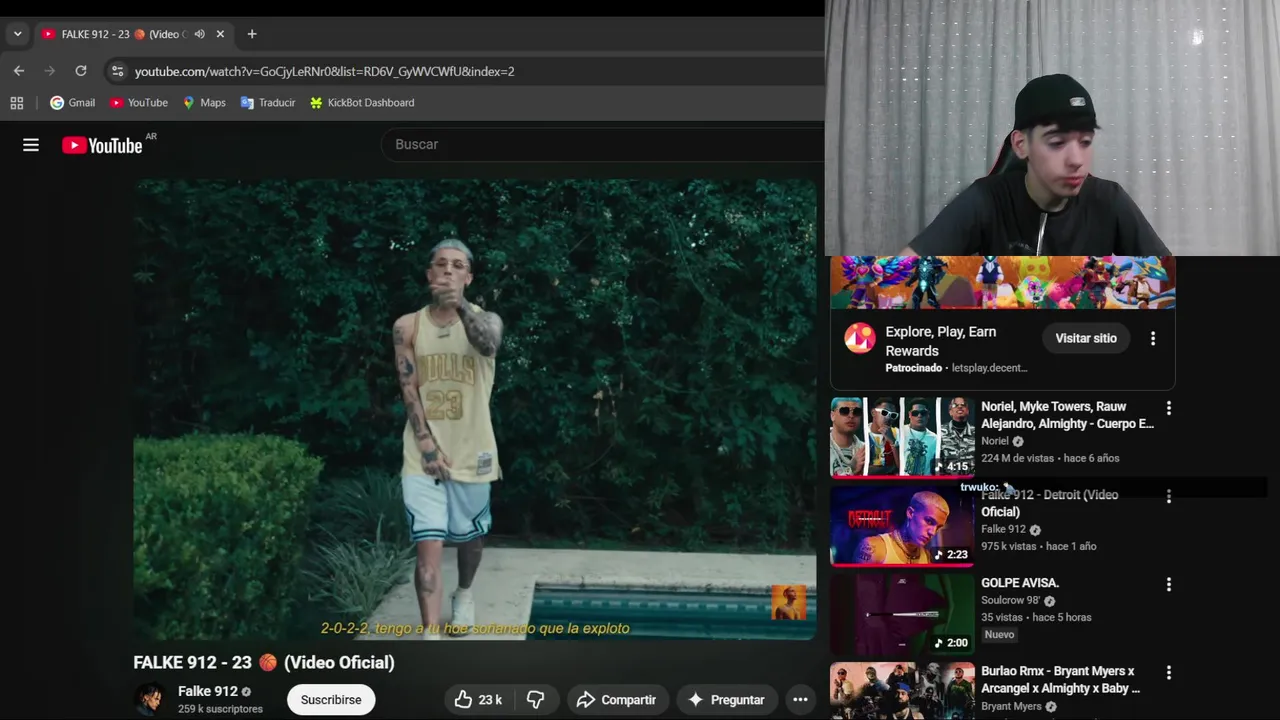The height and width of the screenshot is (720, 1280).
Task: Close the FALKE 912 - 23 tab
Action: pyautogui.click(x=220, y=34)
